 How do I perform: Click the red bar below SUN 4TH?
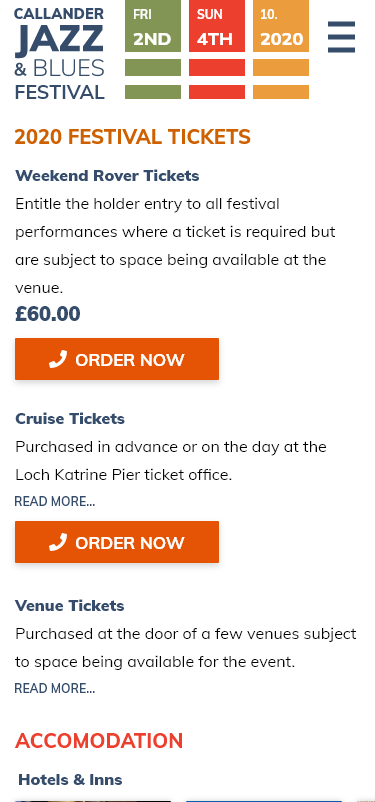(x=217, y=68)
